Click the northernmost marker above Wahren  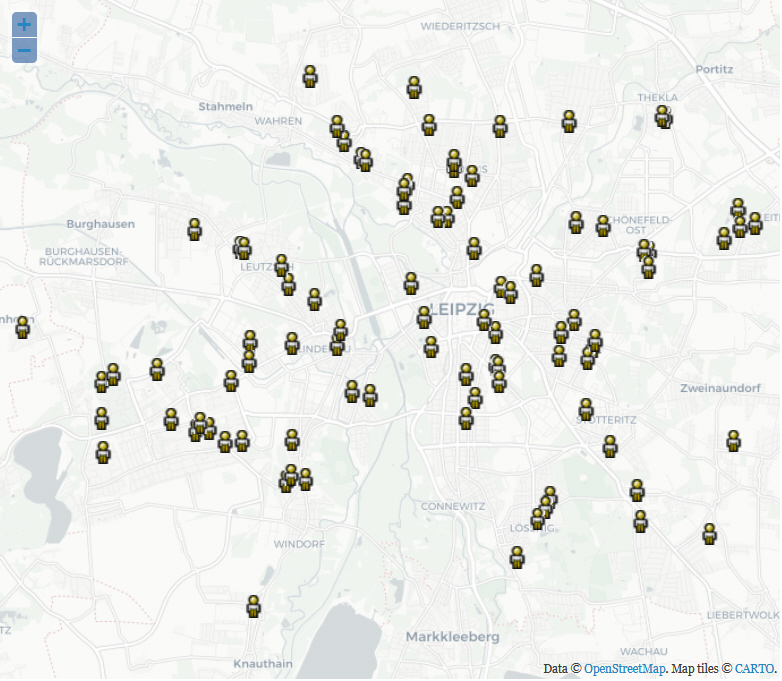(x=310, y=76)
